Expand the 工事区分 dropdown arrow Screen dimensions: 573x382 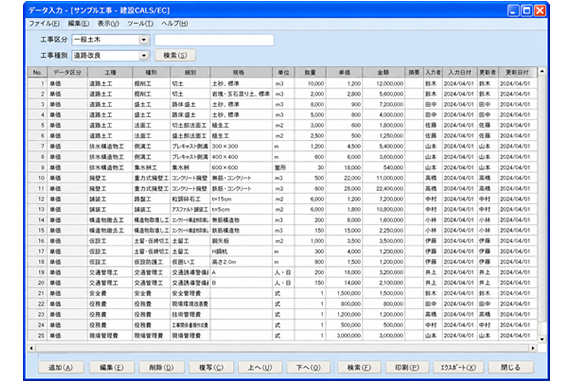[144, 40]
